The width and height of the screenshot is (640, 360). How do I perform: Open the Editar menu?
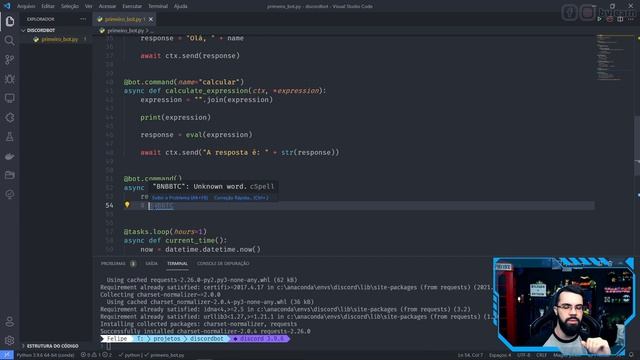48,6
